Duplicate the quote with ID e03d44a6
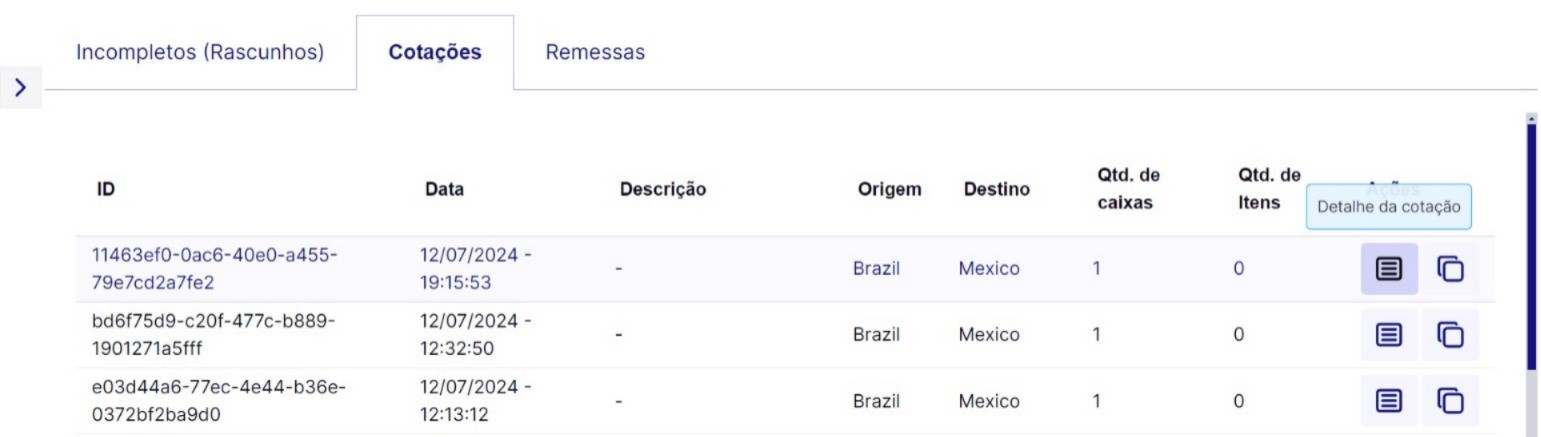 tap(1450, 401)
